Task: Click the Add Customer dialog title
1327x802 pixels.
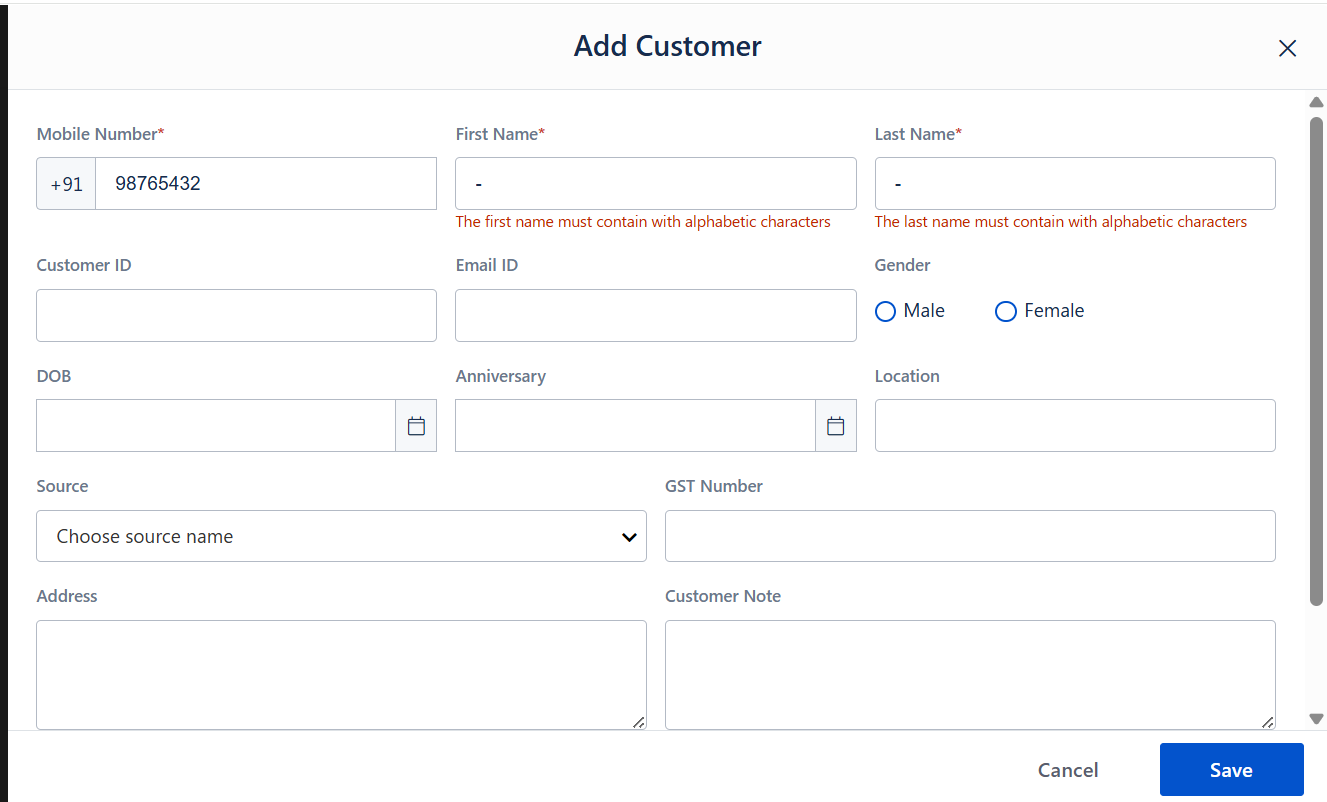Action: coord(667,46)
